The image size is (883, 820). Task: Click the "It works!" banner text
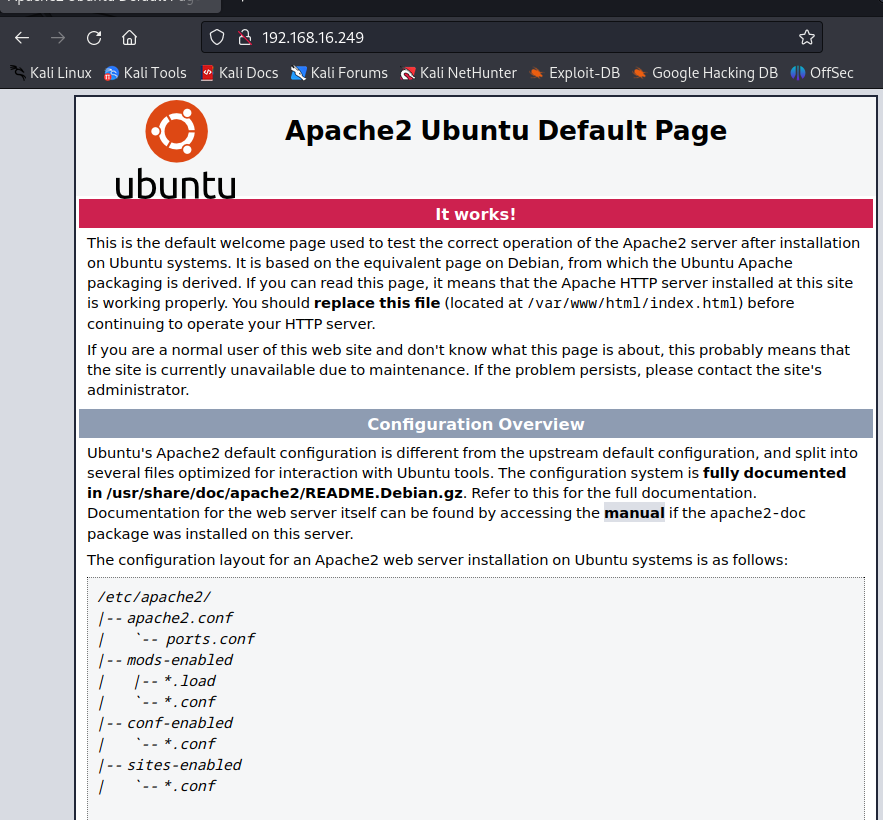[475, 214]
